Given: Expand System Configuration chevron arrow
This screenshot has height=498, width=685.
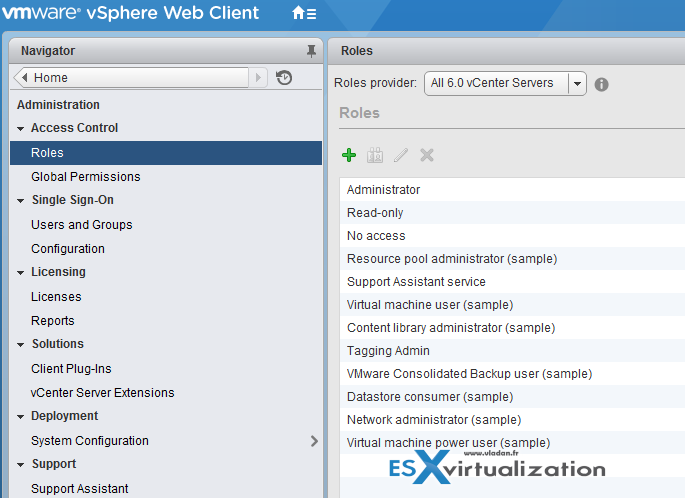Looking at the screenshot, I should click(x=314, y=441).
